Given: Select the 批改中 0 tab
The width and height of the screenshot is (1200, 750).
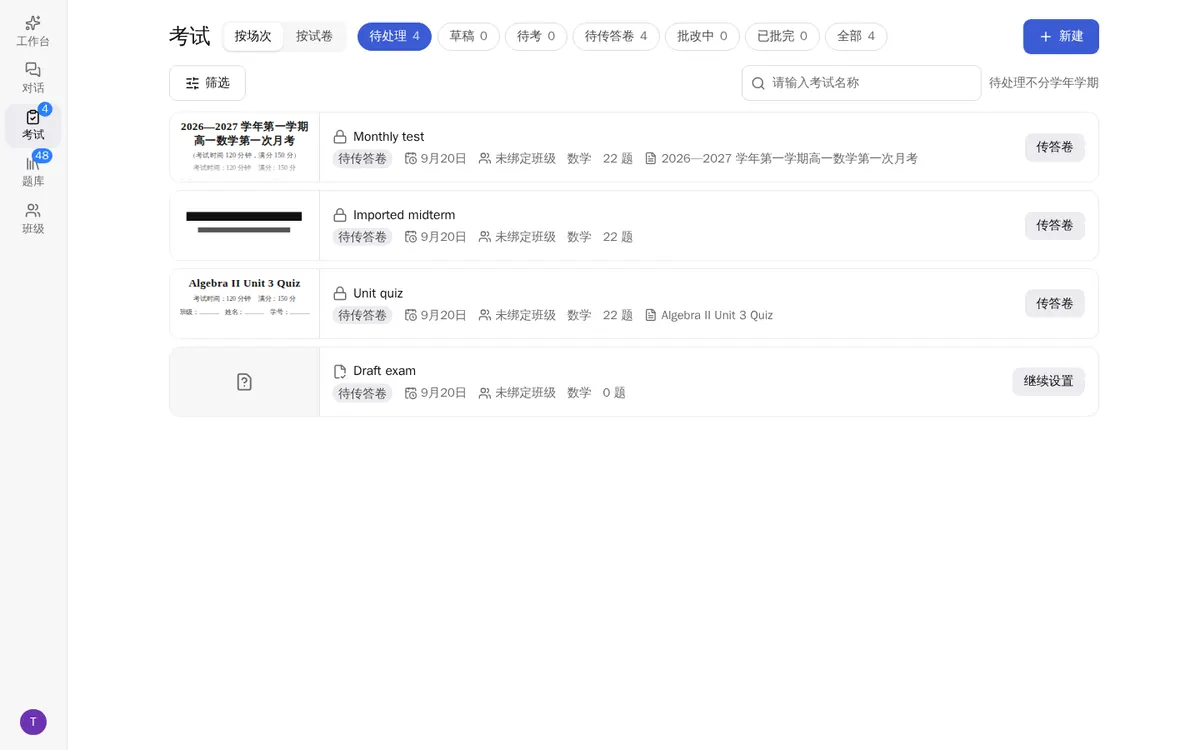Looking at the screenshot, I should [x=702, y=36].
